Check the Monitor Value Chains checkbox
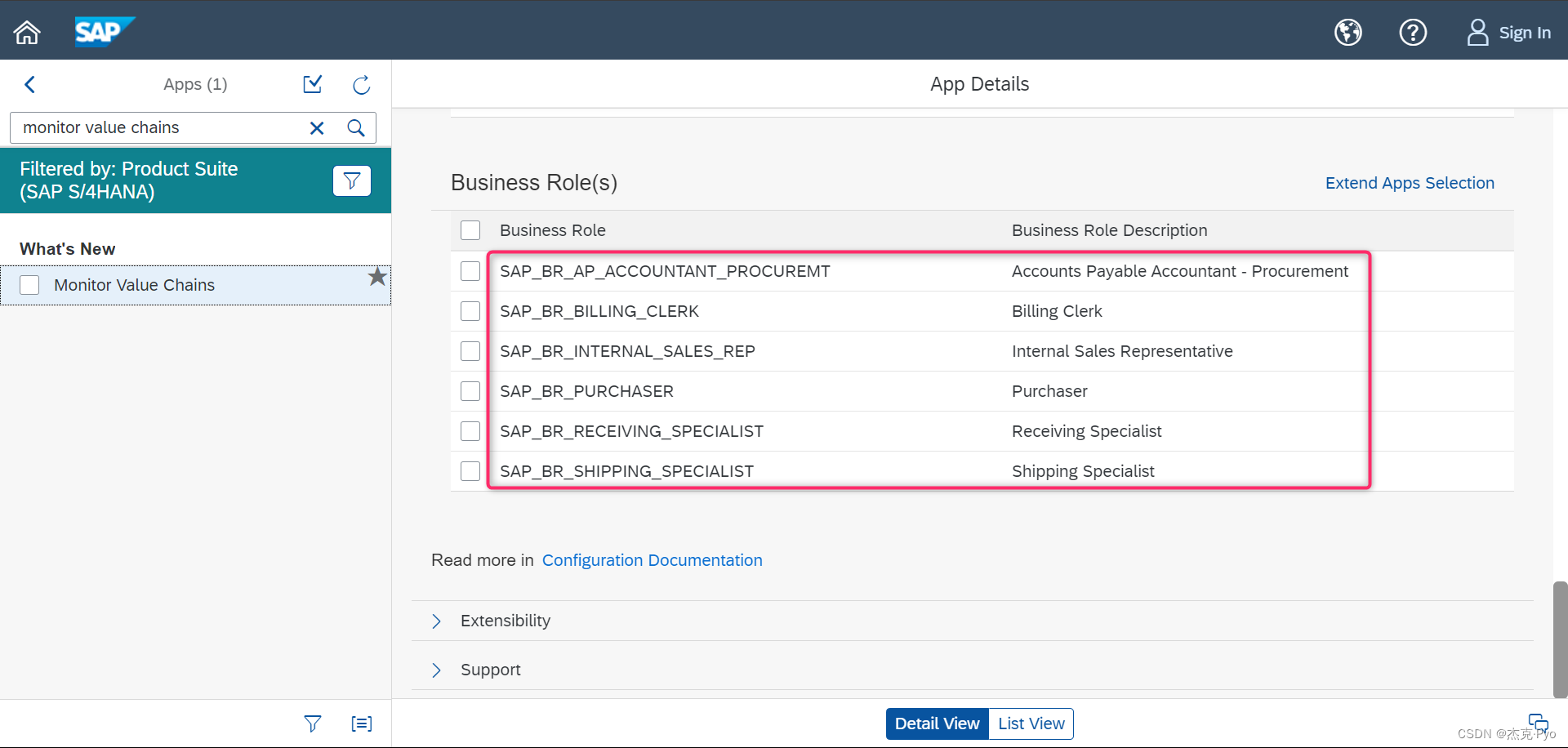1568x748 pixels. click(x=29, y=285)
